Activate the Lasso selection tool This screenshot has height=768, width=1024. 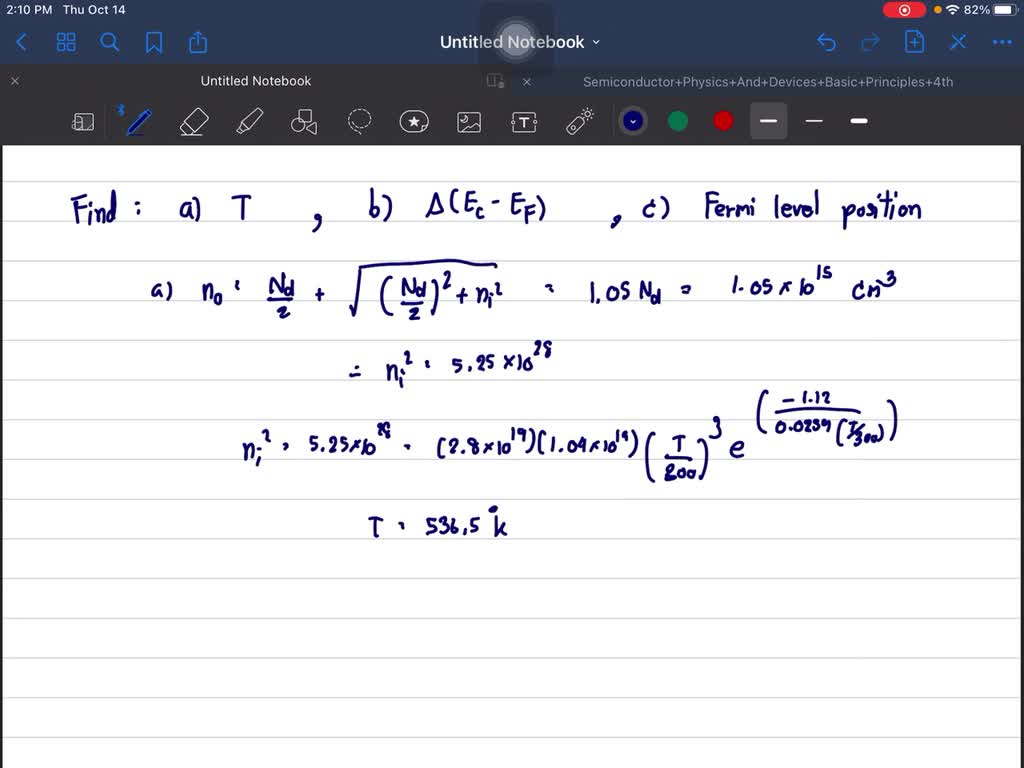(359, 121)
